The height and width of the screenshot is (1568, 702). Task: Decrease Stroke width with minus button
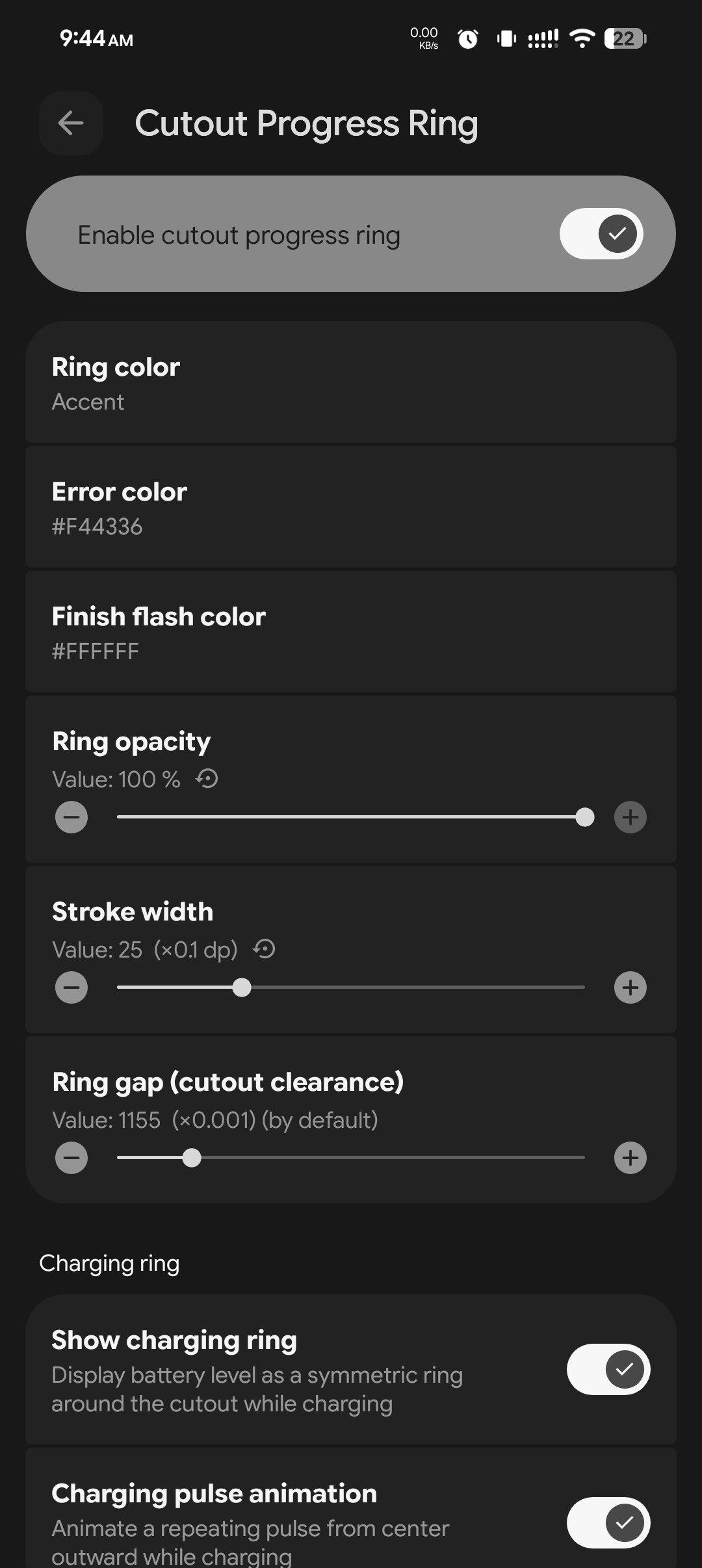pos(71,987)
